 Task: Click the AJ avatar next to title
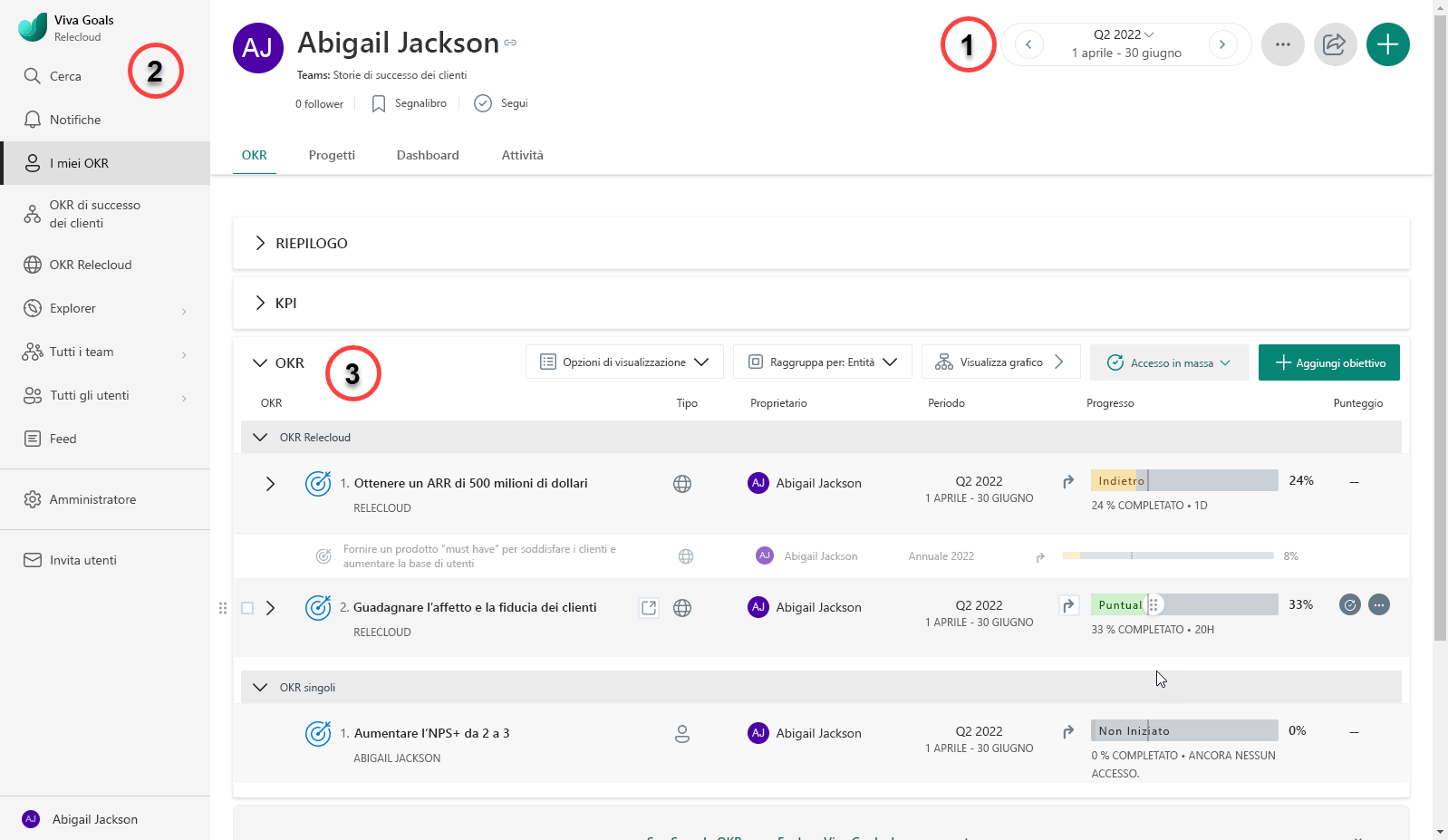point(258,48)
